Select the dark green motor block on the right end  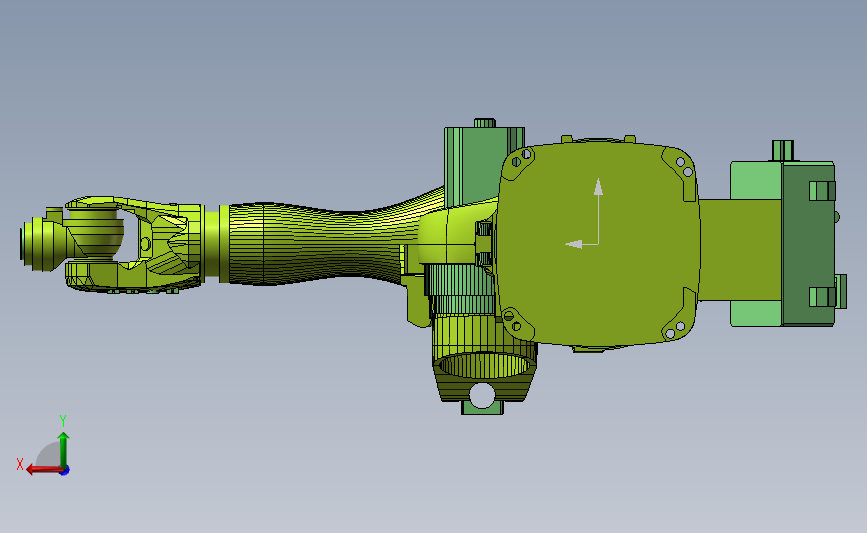point(808,244)
